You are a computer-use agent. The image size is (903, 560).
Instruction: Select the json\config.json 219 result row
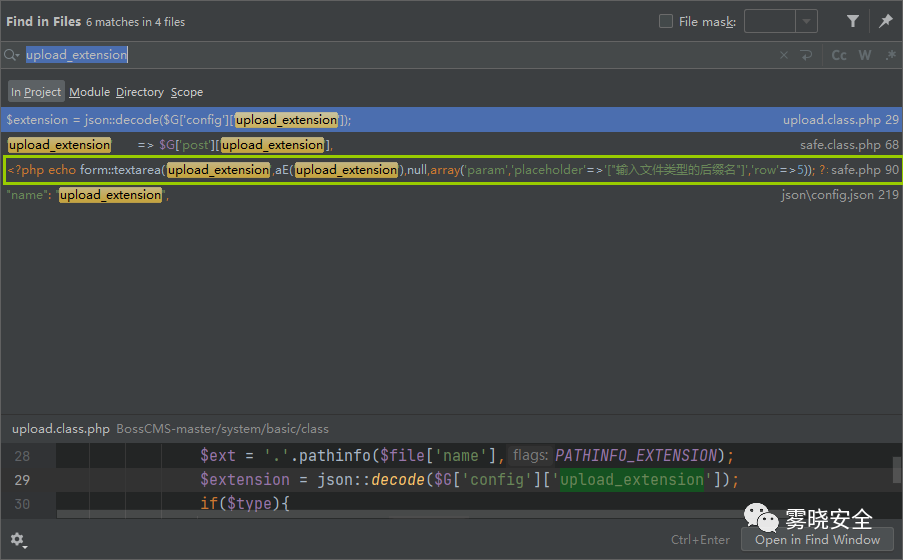click(x=452, y=195)
